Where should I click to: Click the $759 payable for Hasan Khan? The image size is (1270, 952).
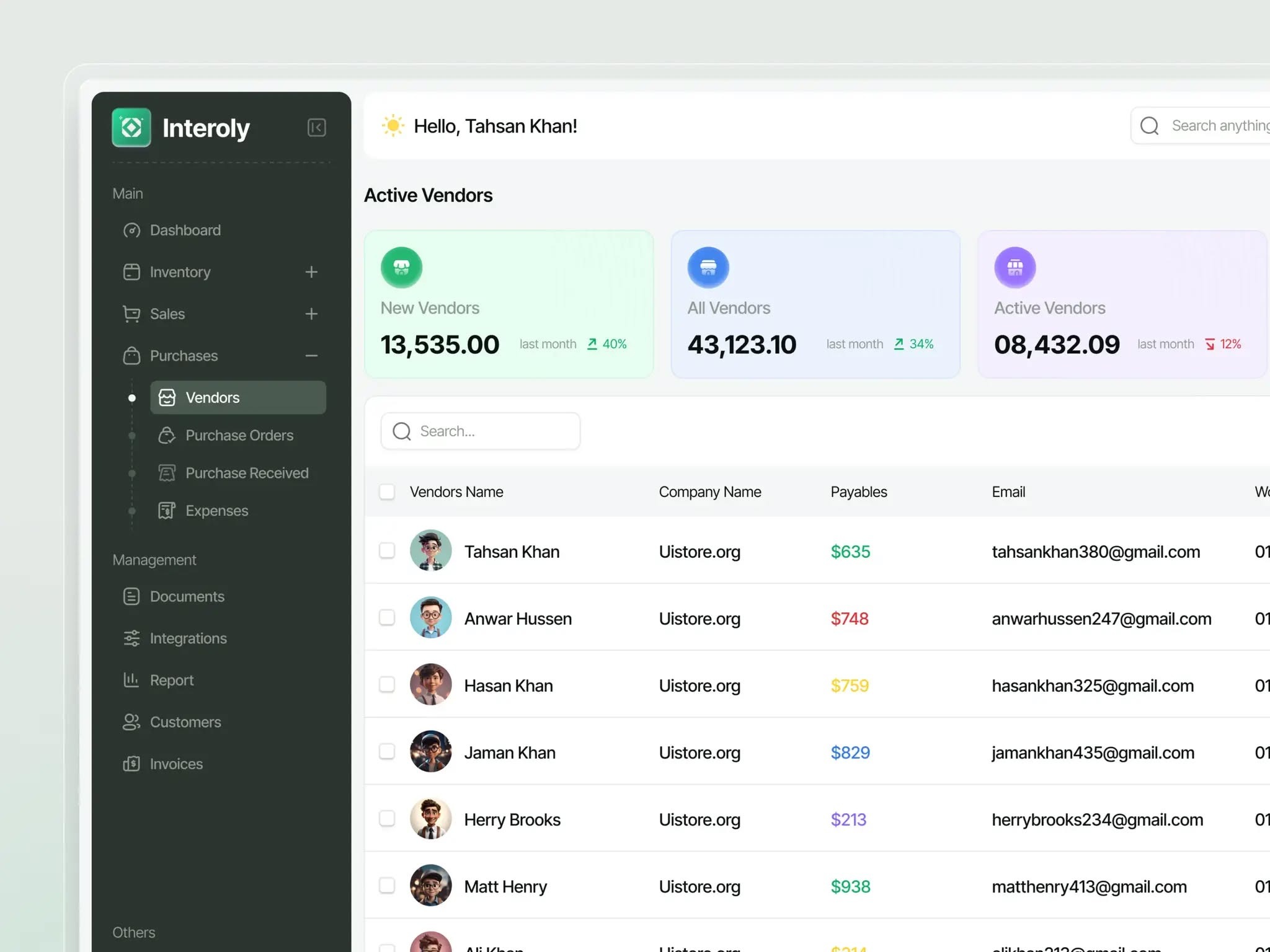point(850,685)
